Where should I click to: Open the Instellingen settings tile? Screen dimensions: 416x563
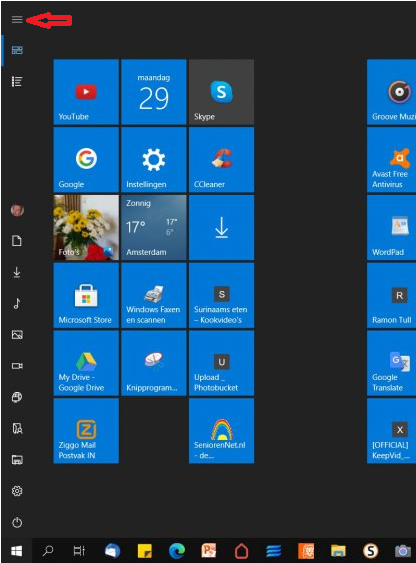154,160
